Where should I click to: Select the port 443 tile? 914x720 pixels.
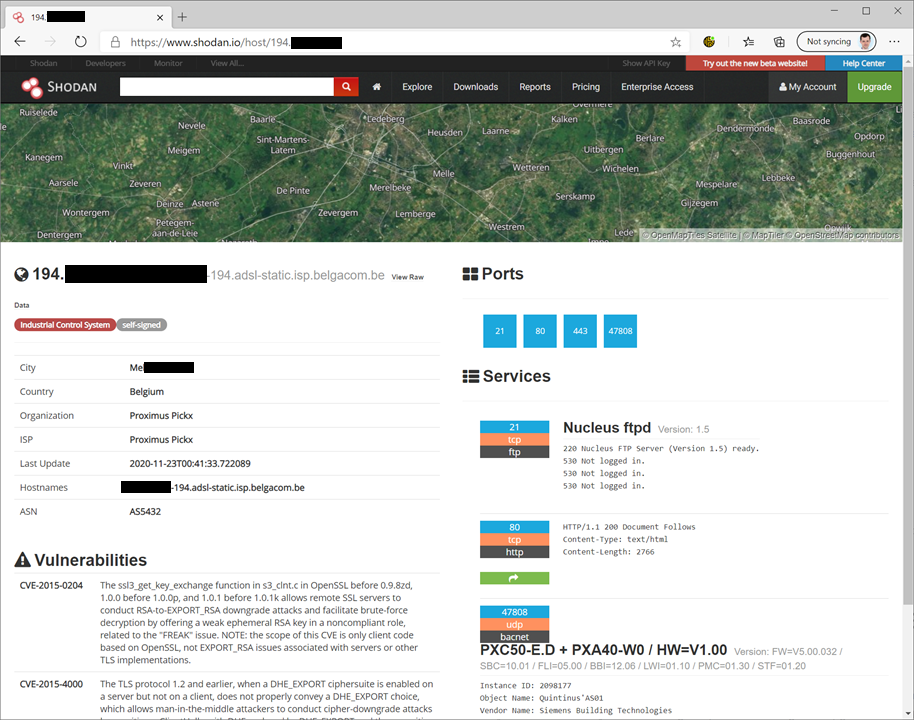click(x=580, y=331)
